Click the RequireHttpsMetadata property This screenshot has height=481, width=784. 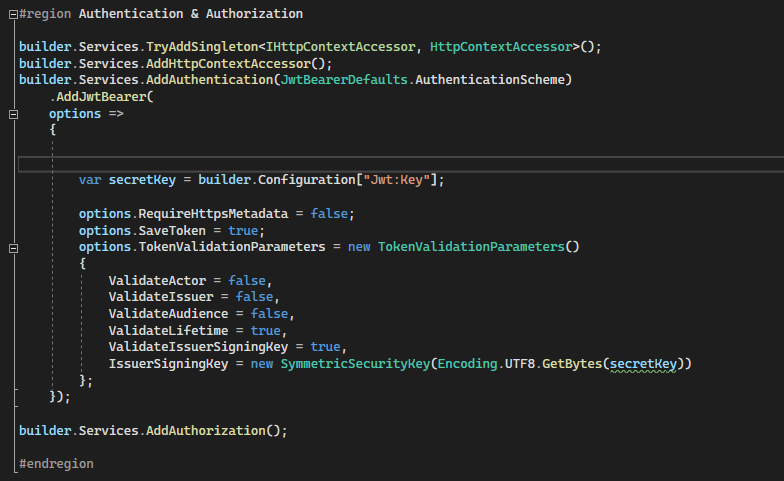[213, 214]
